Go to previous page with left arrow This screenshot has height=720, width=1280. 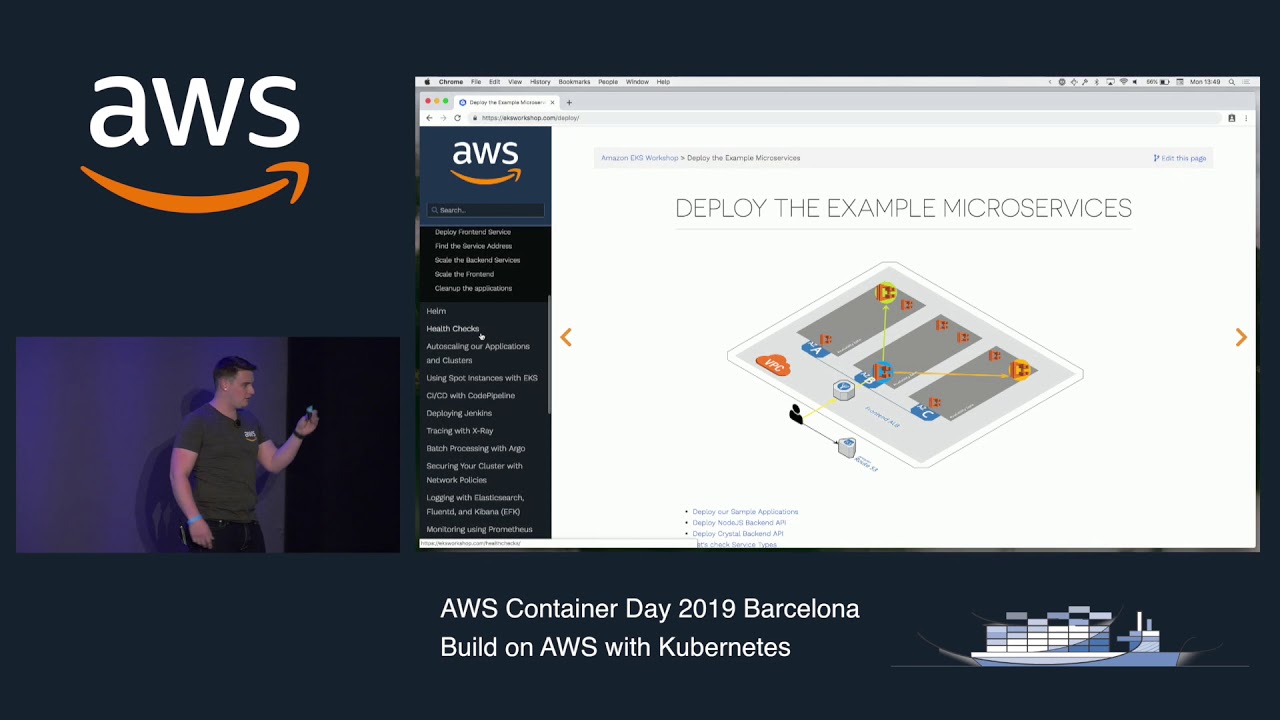coord(566,338)
